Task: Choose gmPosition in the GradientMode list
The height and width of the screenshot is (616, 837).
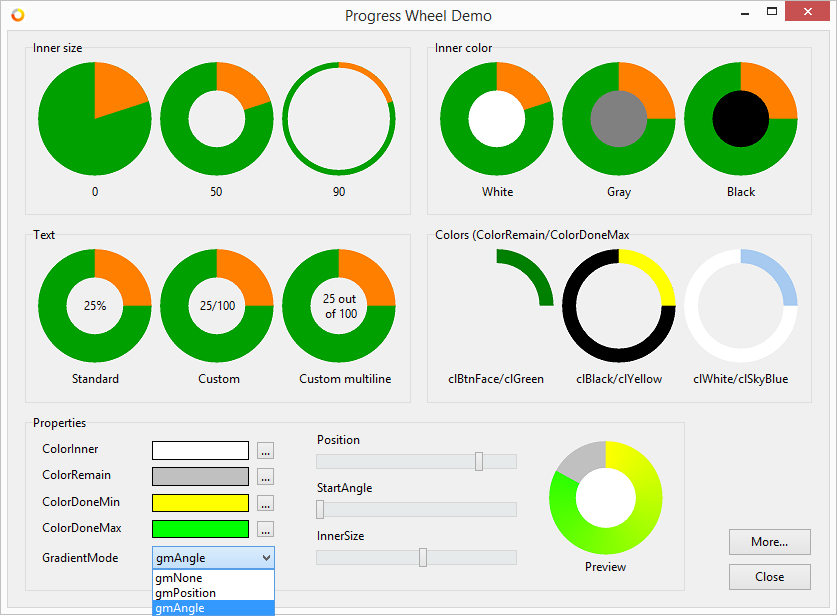Action: click(213, 593)
